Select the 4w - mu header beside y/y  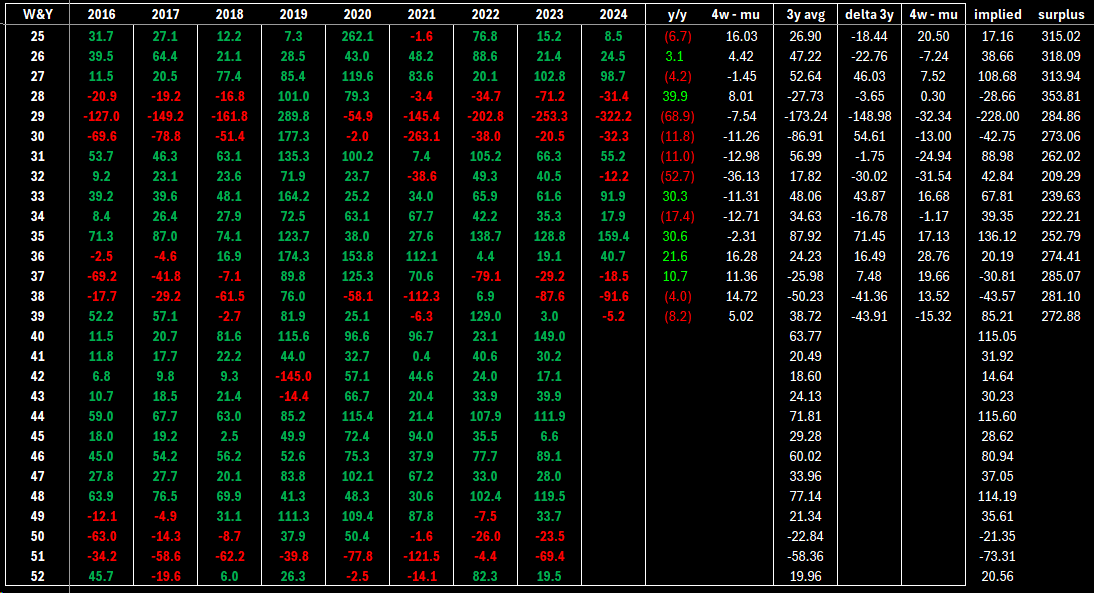pyautogui.click(x=735, y=15)
